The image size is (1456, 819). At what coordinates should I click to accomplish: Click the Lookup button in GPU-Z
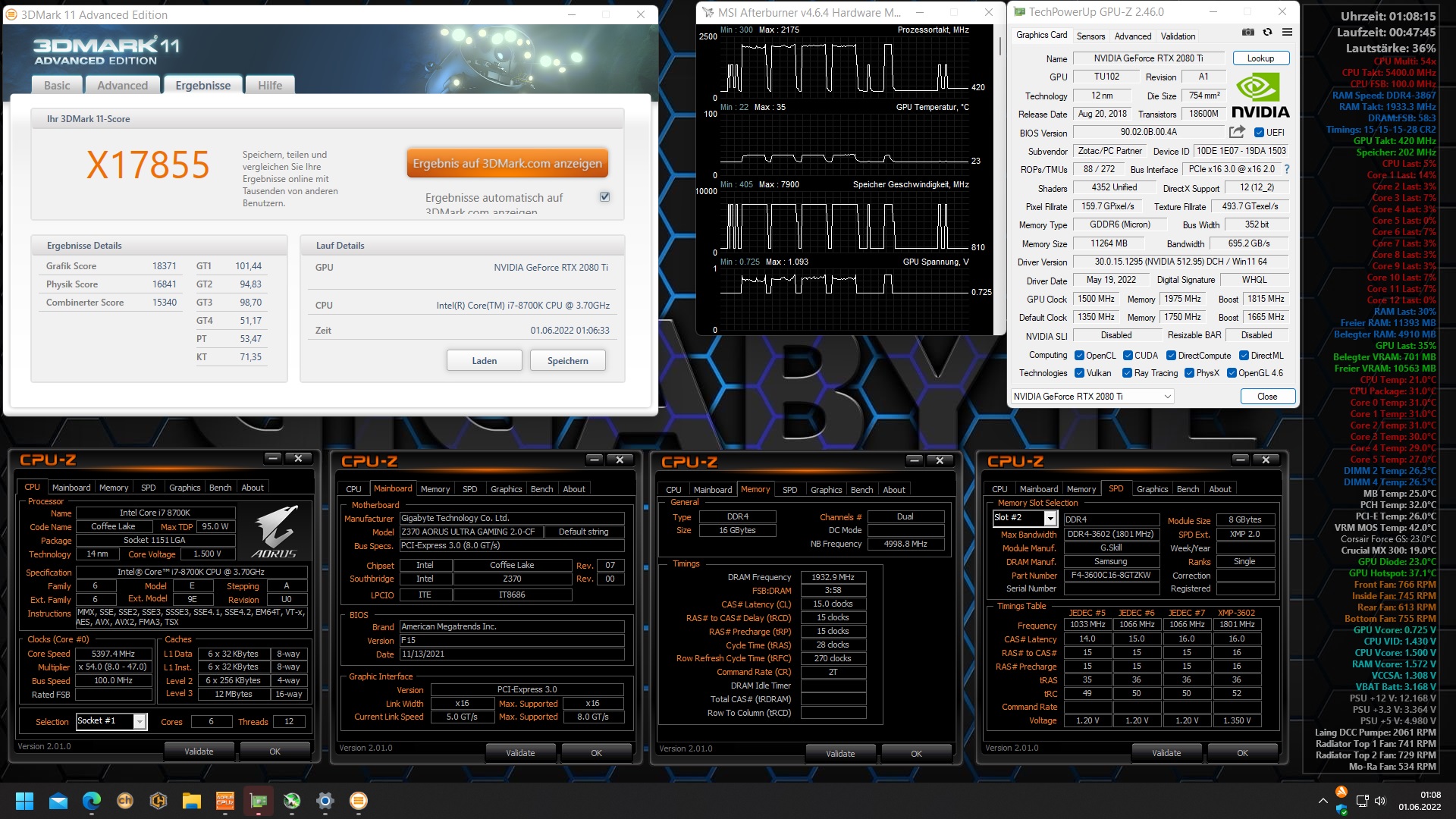pos(1260,58)
